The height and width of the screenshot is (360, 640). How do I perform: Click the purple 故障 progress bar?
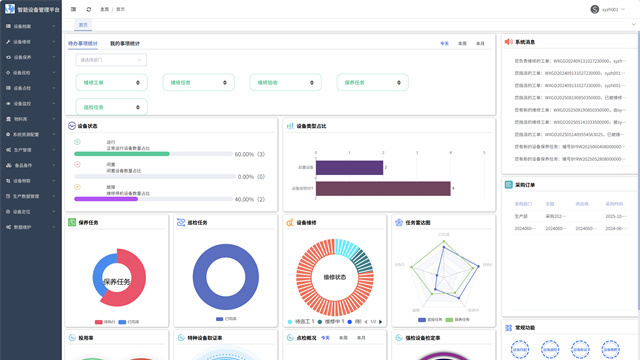106,199
